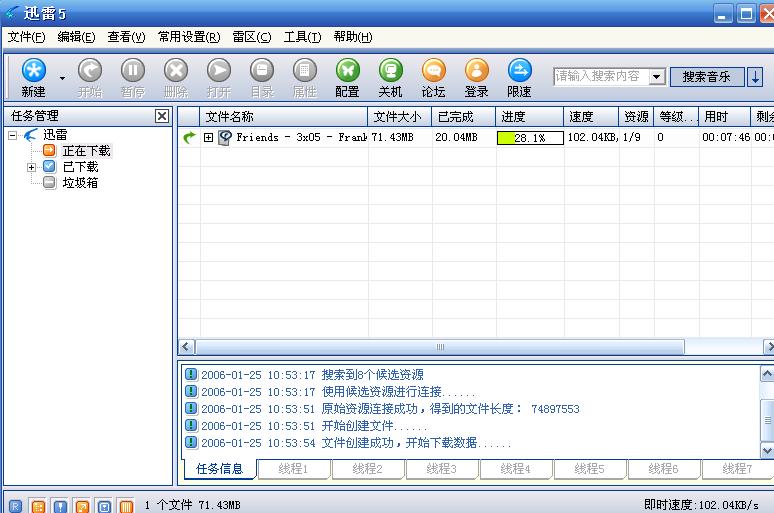774x513 pixels.
Task: Click the 28.1% progress bar
Action: (530, 138)
